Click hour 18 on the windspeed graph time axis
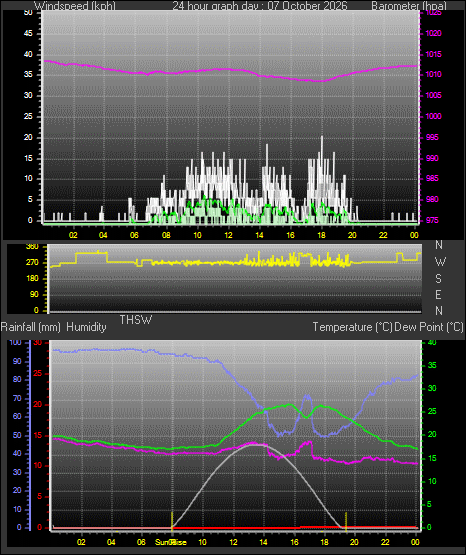Screen dimensions: 466x555 tap(321, 235)
